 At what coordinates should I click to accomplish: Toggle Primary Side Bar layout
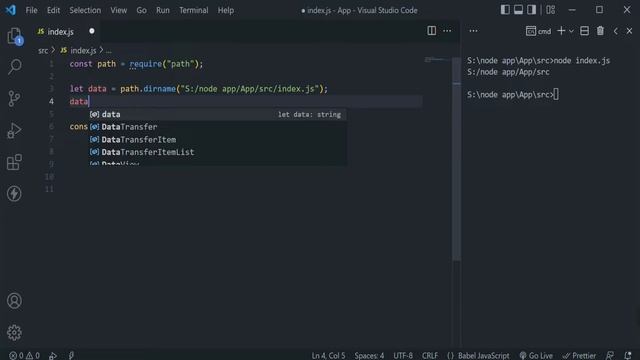click(505, 10)
